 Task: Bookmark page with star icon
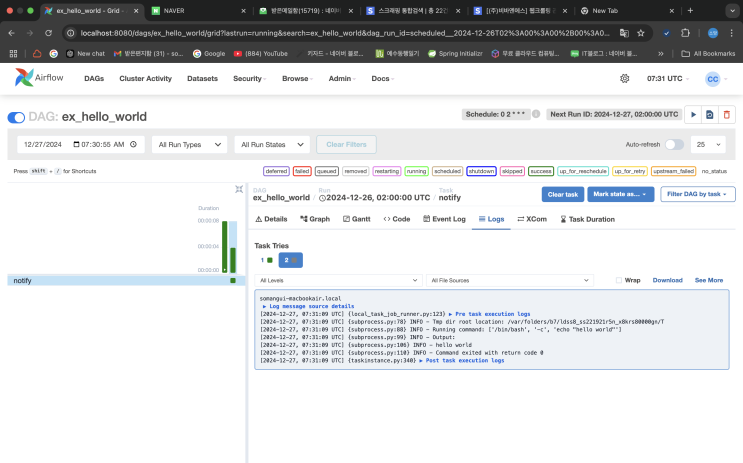[641, 33]
